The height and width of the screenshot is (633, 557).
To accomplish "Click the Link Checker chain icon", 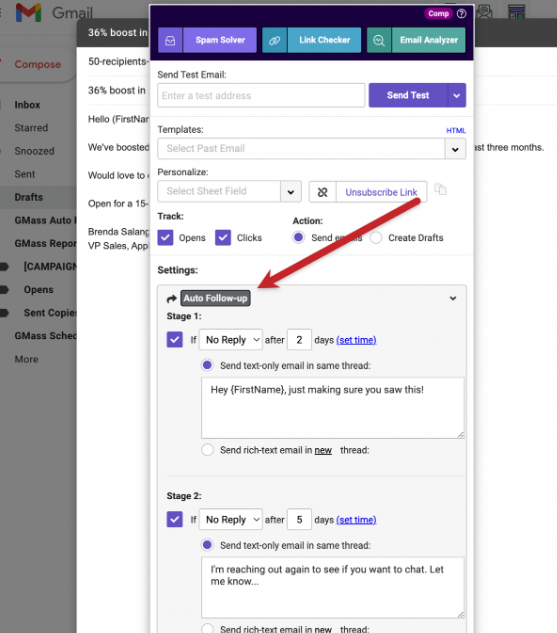I will pyautogui.click(x=274, y=40).
